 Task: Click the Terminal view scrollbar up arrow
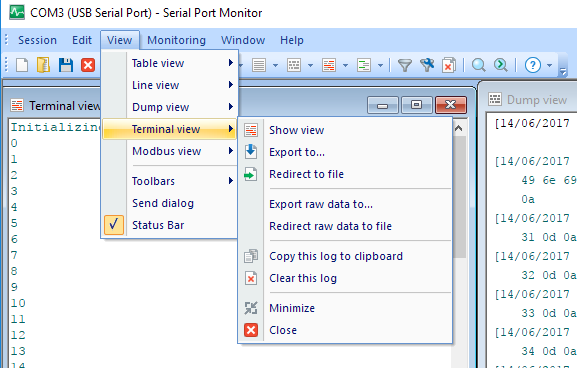pyautogui.click(x=459, y=128)
